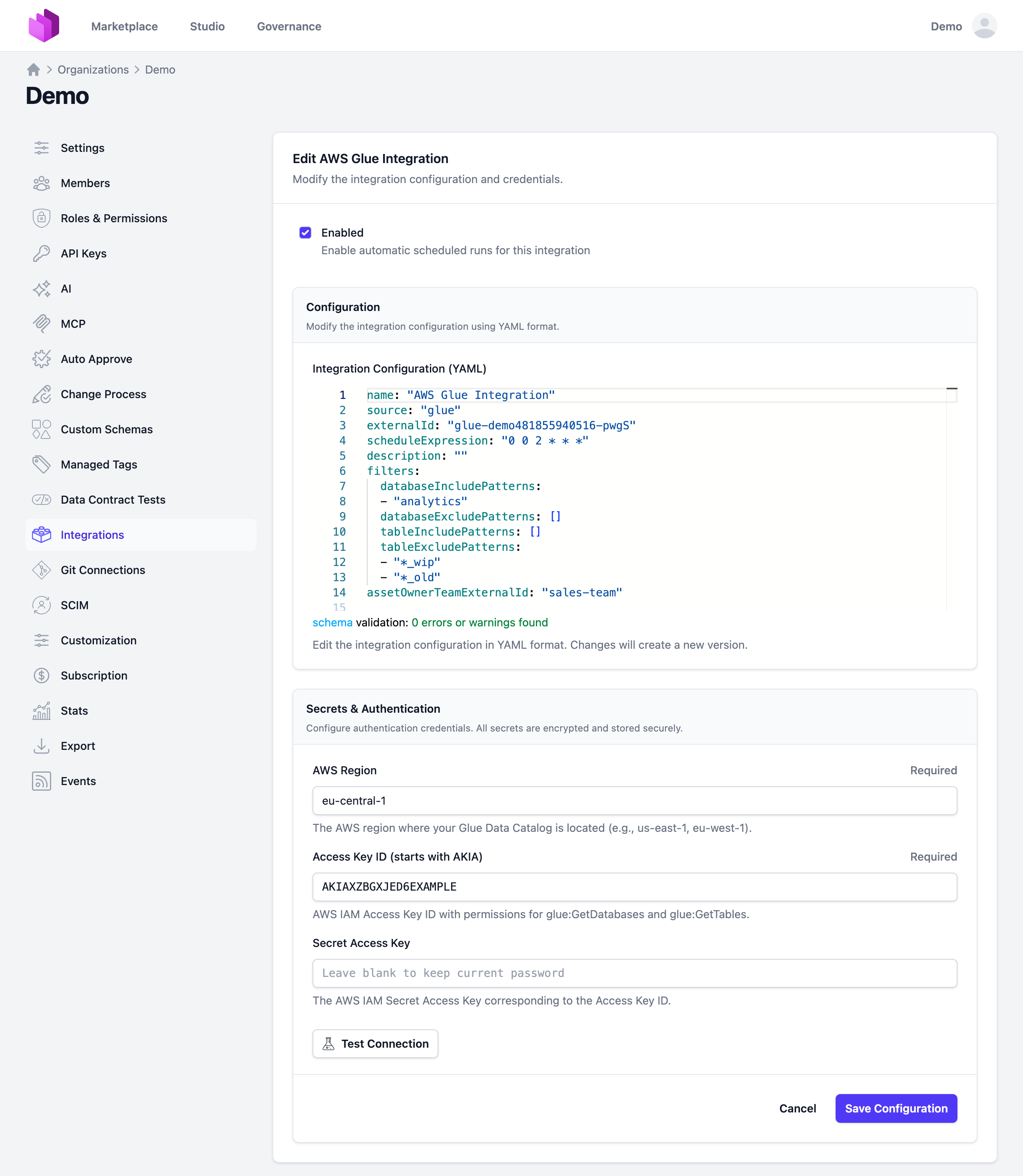Open the Governance menu
The width and height of the screenshot is (1023, 1176).
[289, 26]
